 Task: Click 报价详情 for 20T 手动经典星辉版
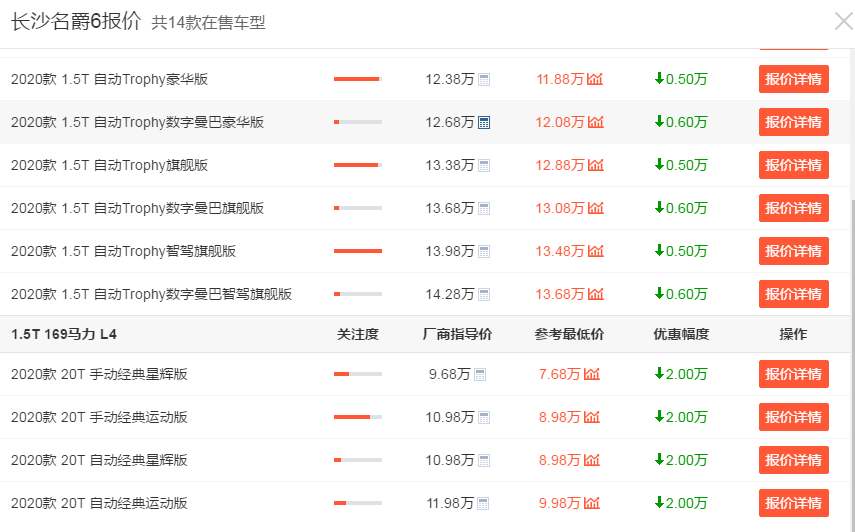pos(793,374)
